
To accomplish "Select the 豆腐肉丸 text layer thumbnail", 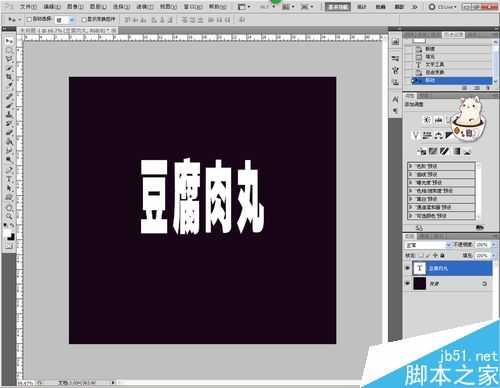I will point(420,268).
